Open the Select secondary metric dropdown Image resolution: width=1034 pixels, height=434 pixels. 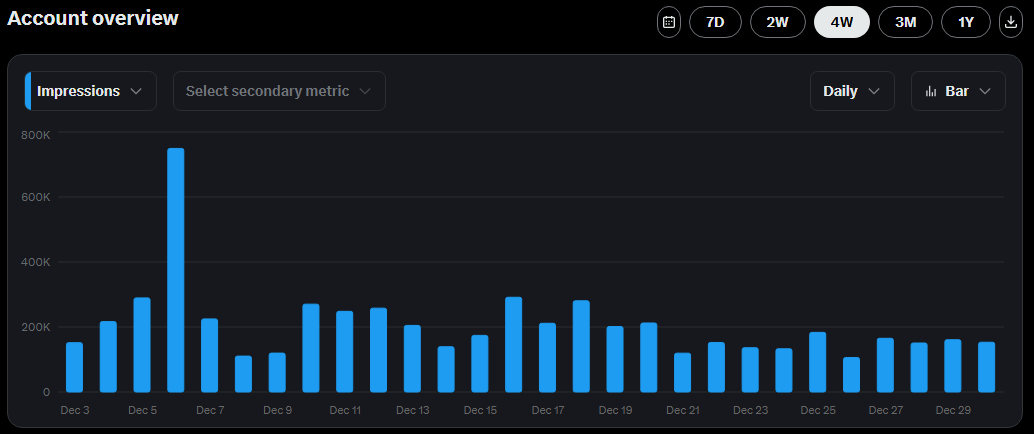click(279, 91)
